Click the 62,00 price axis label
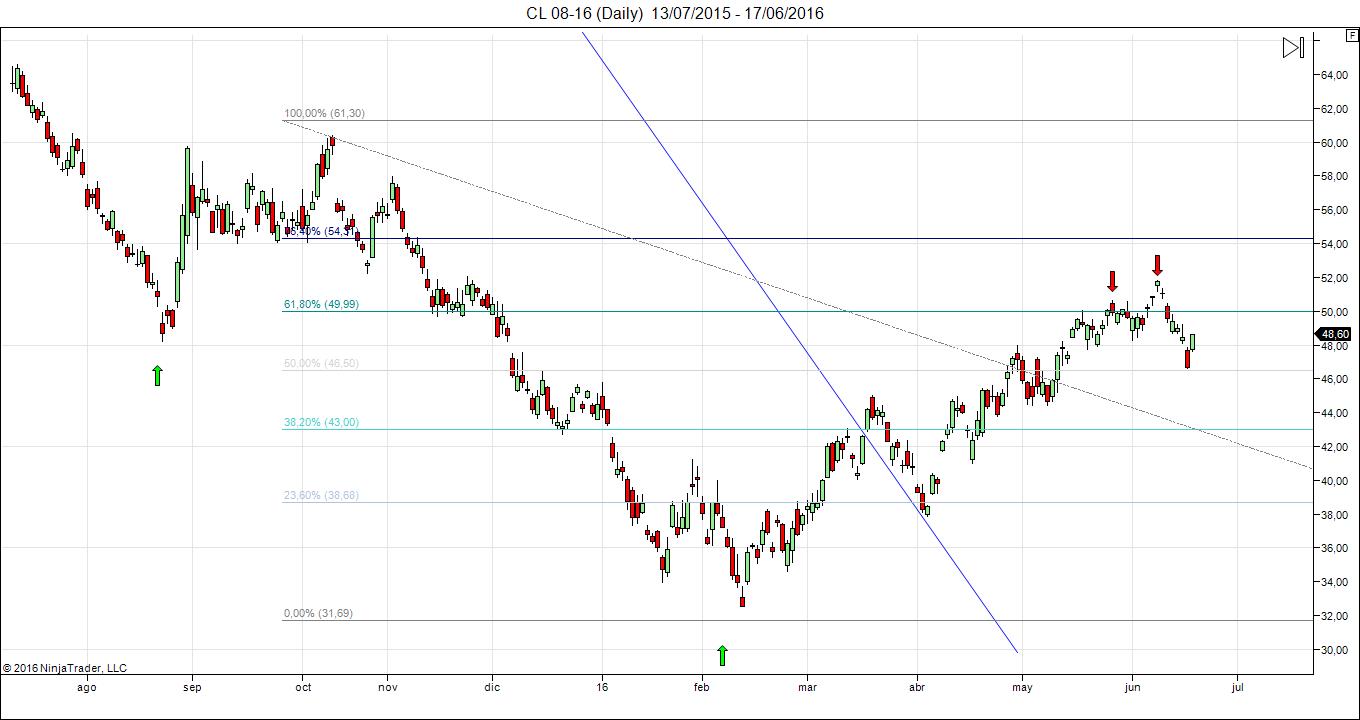 point(1335,109)
